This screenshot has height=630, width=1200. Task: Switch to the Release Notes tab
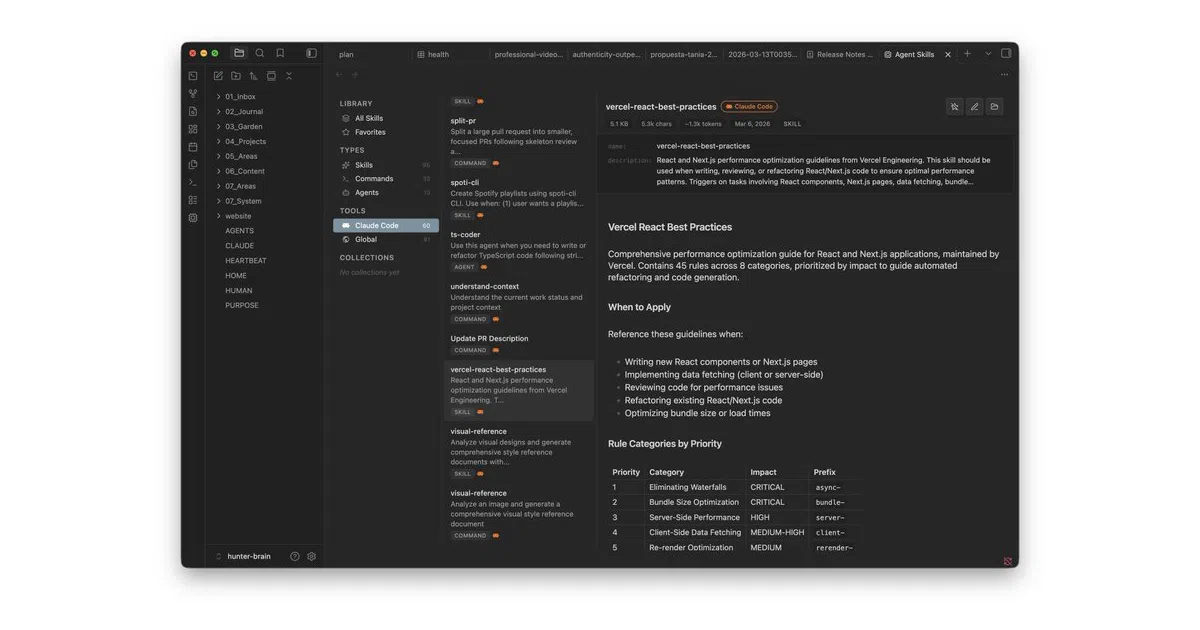(839, 55)
